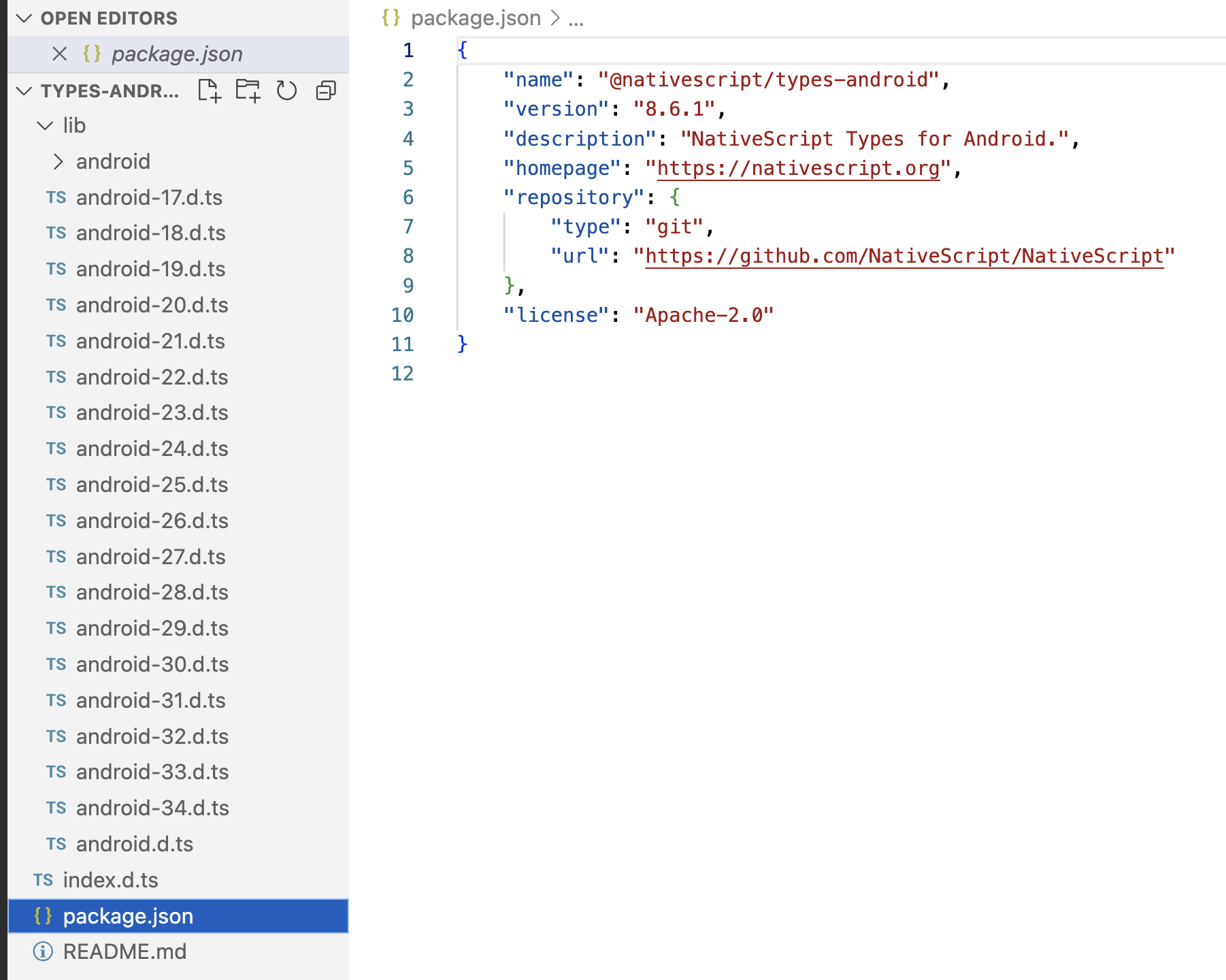Collapse the Open Editors section
The image size is (1226, 980).
24,18
